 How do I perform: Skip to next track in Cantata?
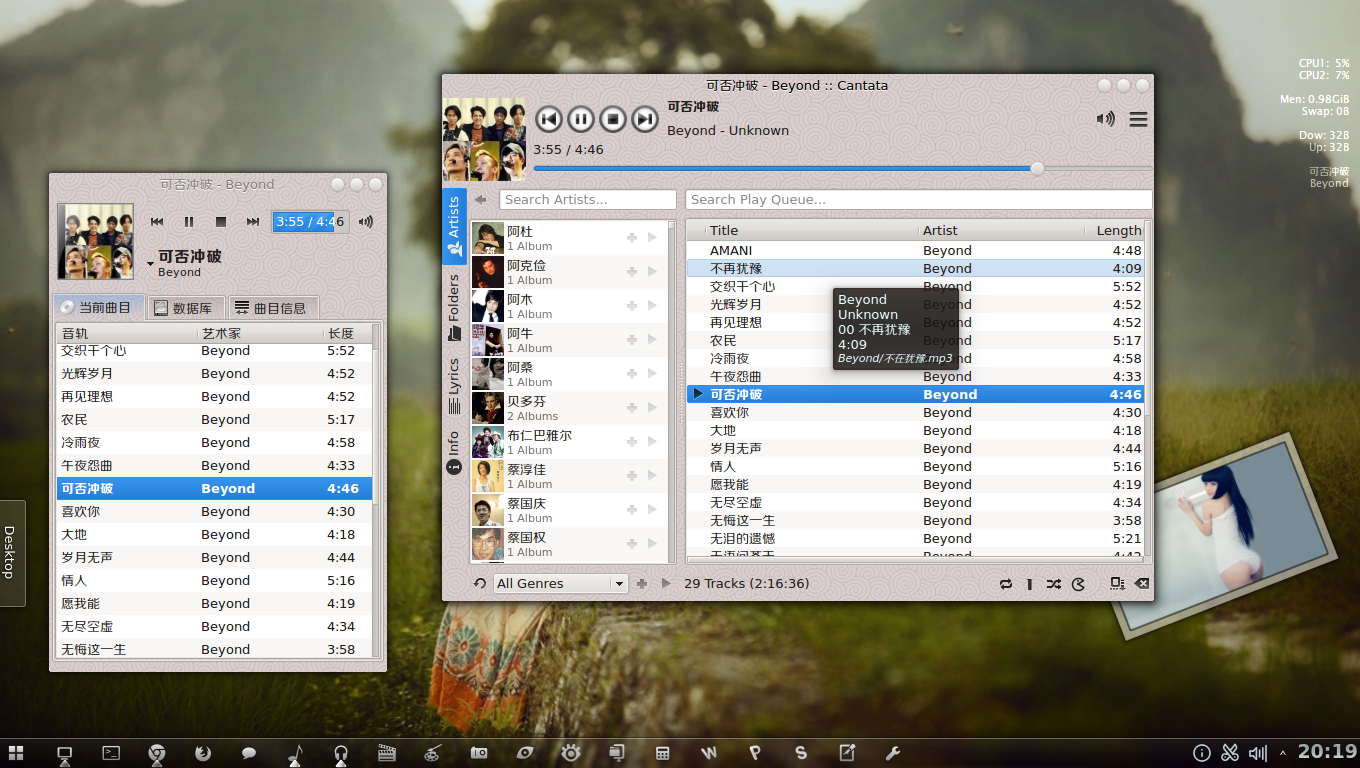pos(645,120)
